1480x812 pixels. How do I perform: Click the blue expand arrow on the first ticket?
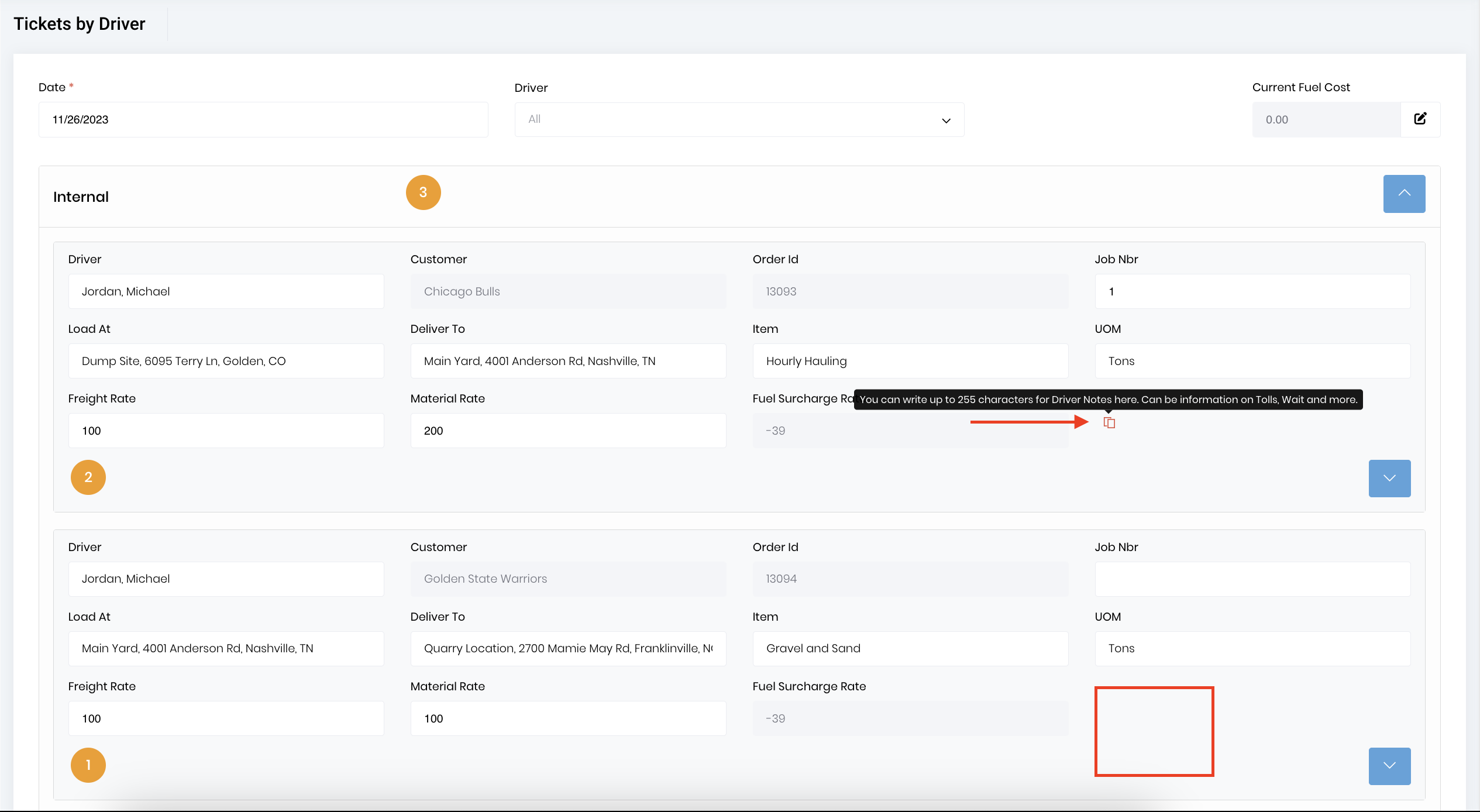[1389, 478]
